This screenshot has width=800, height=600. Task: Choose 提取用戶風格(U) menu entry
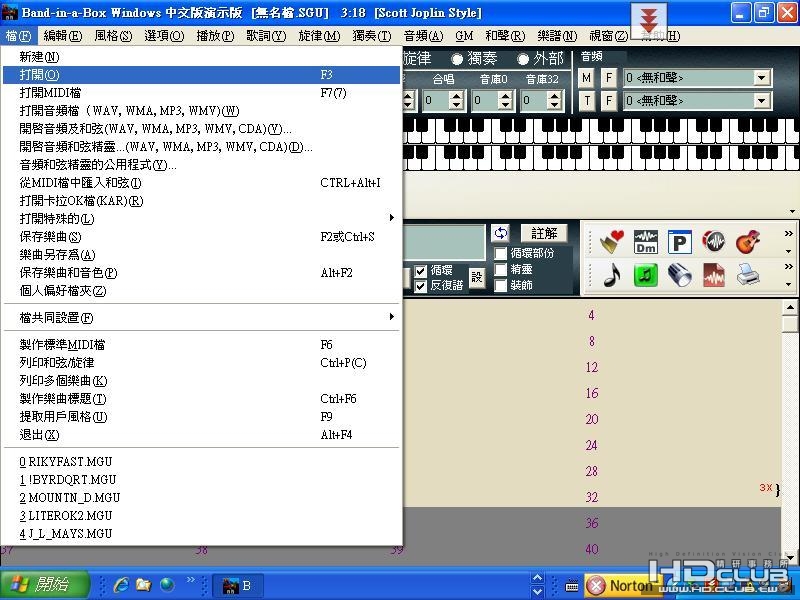tap(202, 417)
